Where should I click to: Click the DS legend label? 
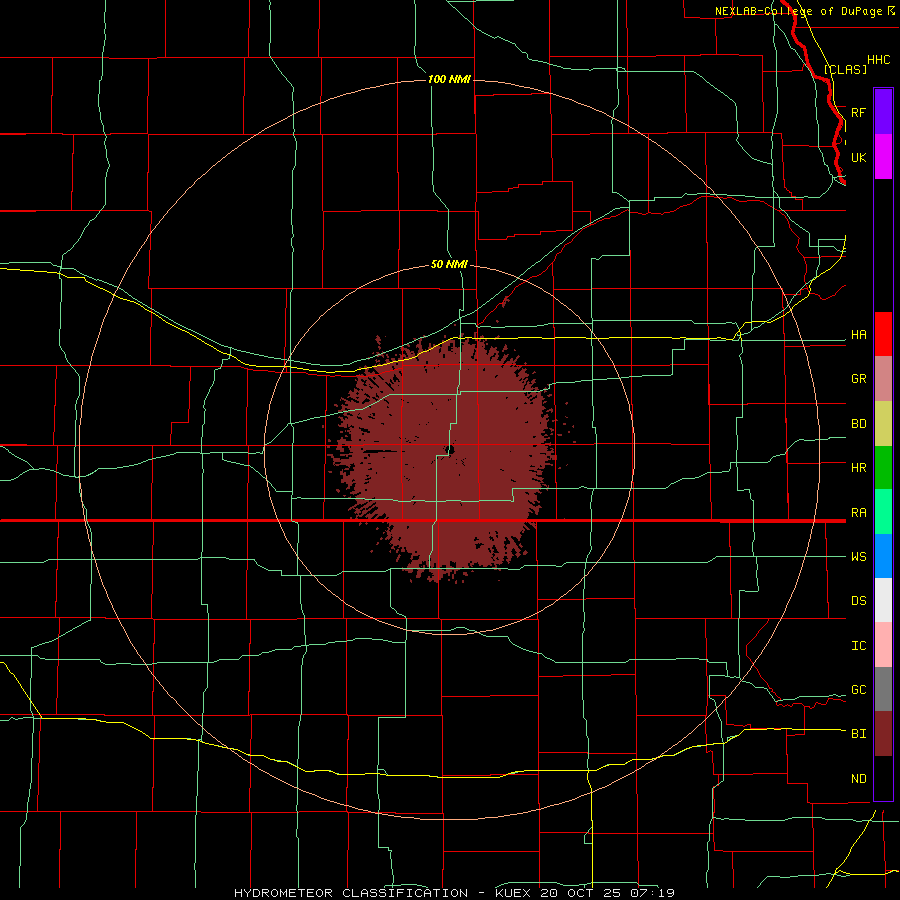click(858, 601)
